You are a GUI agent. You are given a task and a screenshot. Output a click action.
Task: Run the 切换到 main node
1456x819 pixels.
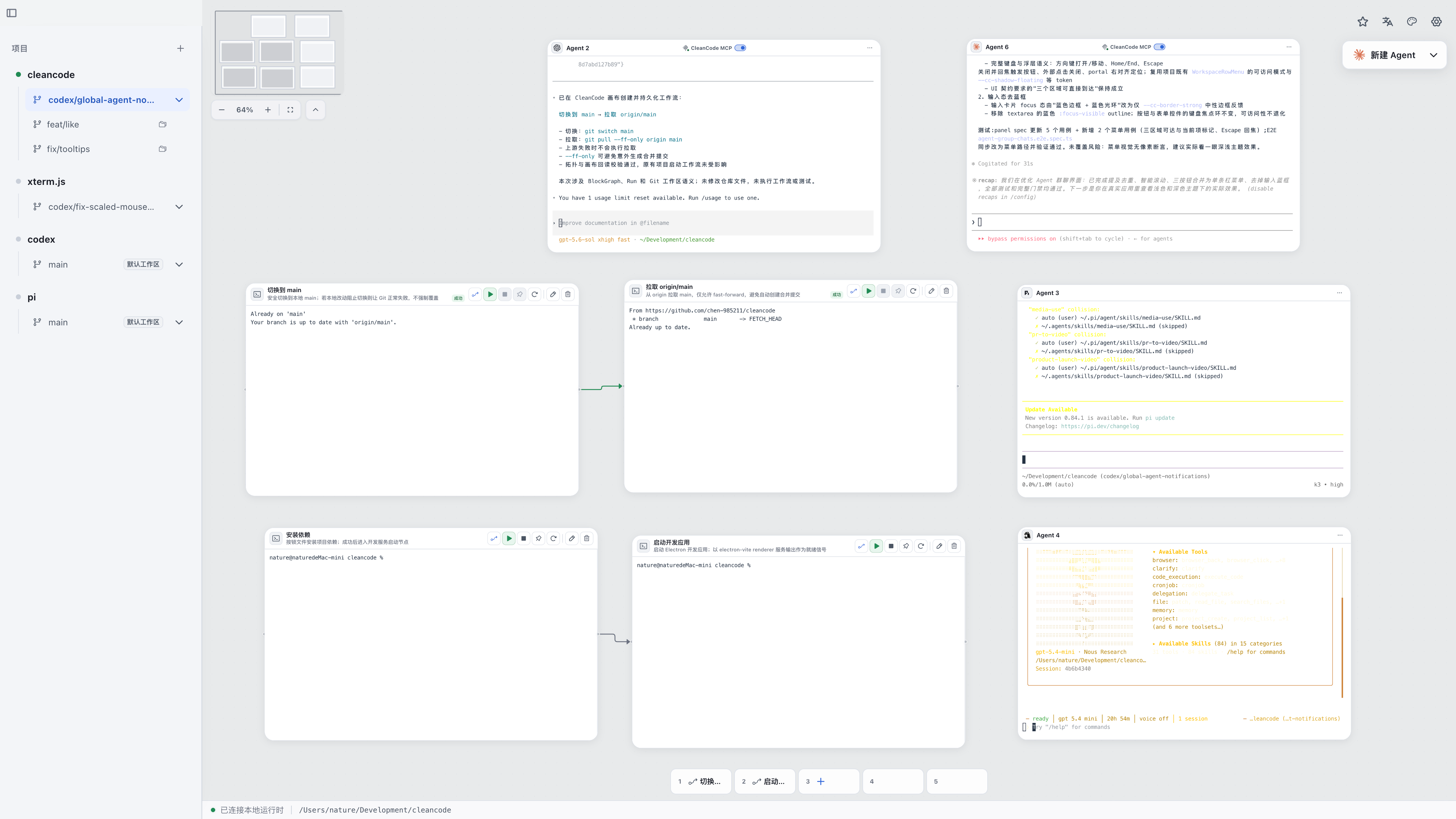pos(490,294)
